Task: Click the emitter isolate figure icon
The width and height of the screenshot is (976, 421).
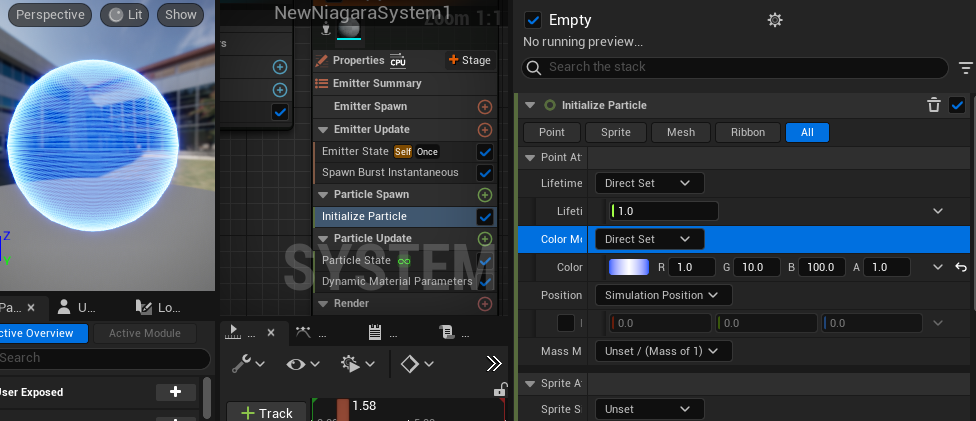Action: coord(326,29)
